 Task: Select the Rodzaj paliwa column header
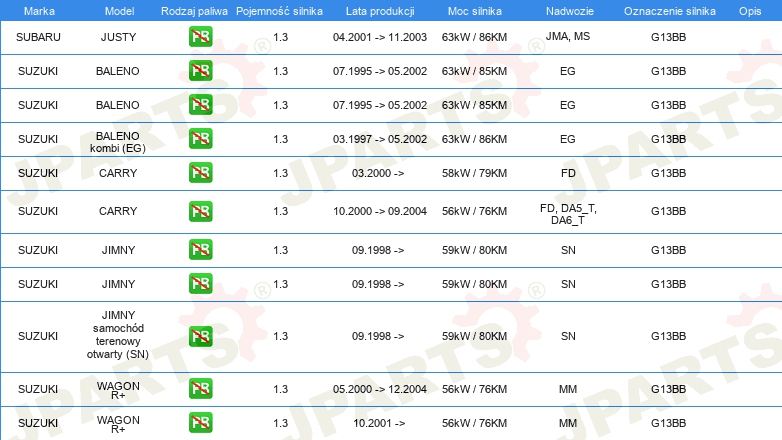click(x=194, y=11)
